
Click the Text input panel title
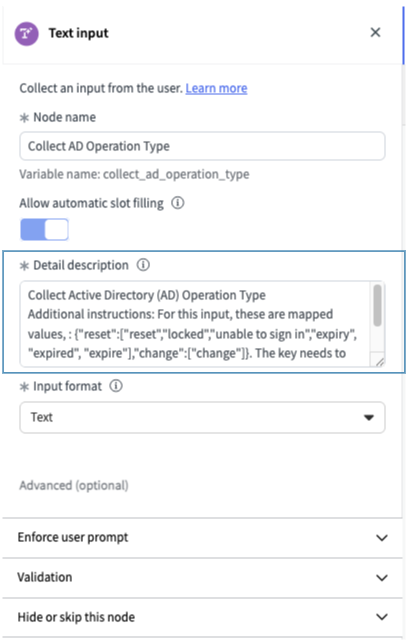tap(79, 33)
